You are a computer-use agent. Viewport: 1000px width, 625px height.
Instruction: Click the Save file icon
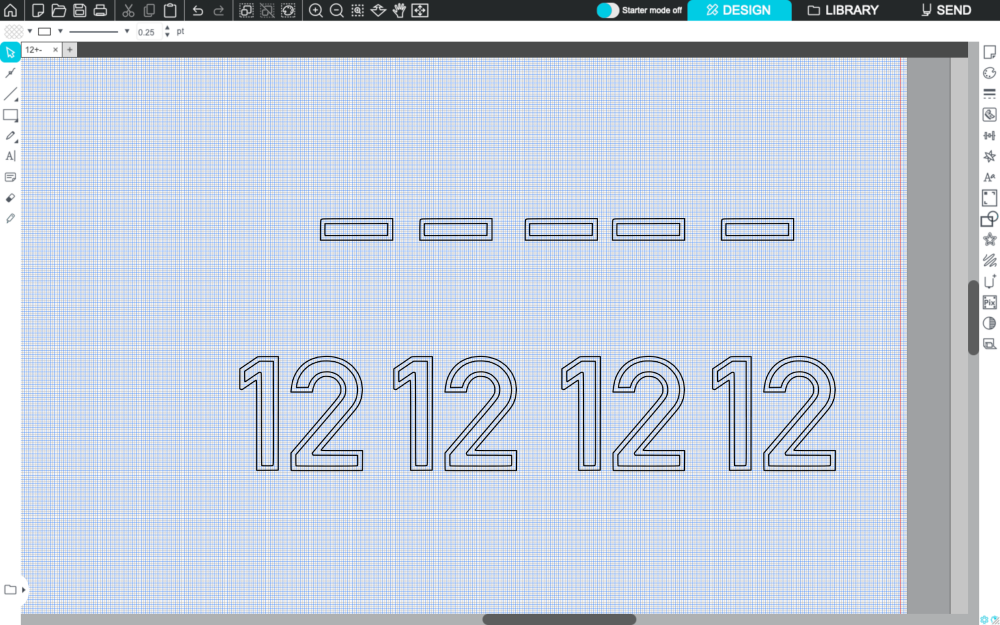[x=79, y=10]
